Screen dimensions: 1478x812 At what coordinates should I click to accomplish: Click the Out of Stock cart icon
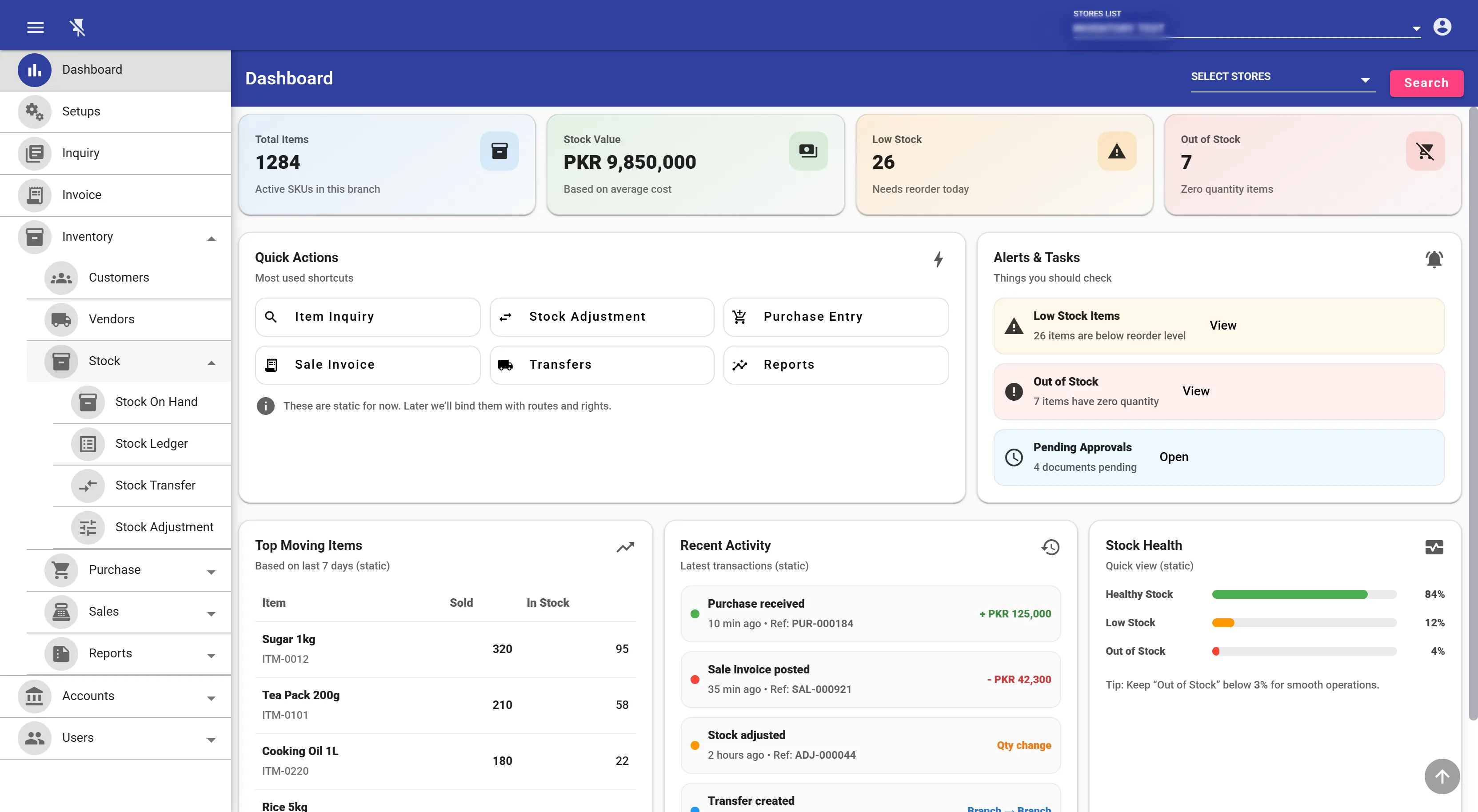[1425, 151]
